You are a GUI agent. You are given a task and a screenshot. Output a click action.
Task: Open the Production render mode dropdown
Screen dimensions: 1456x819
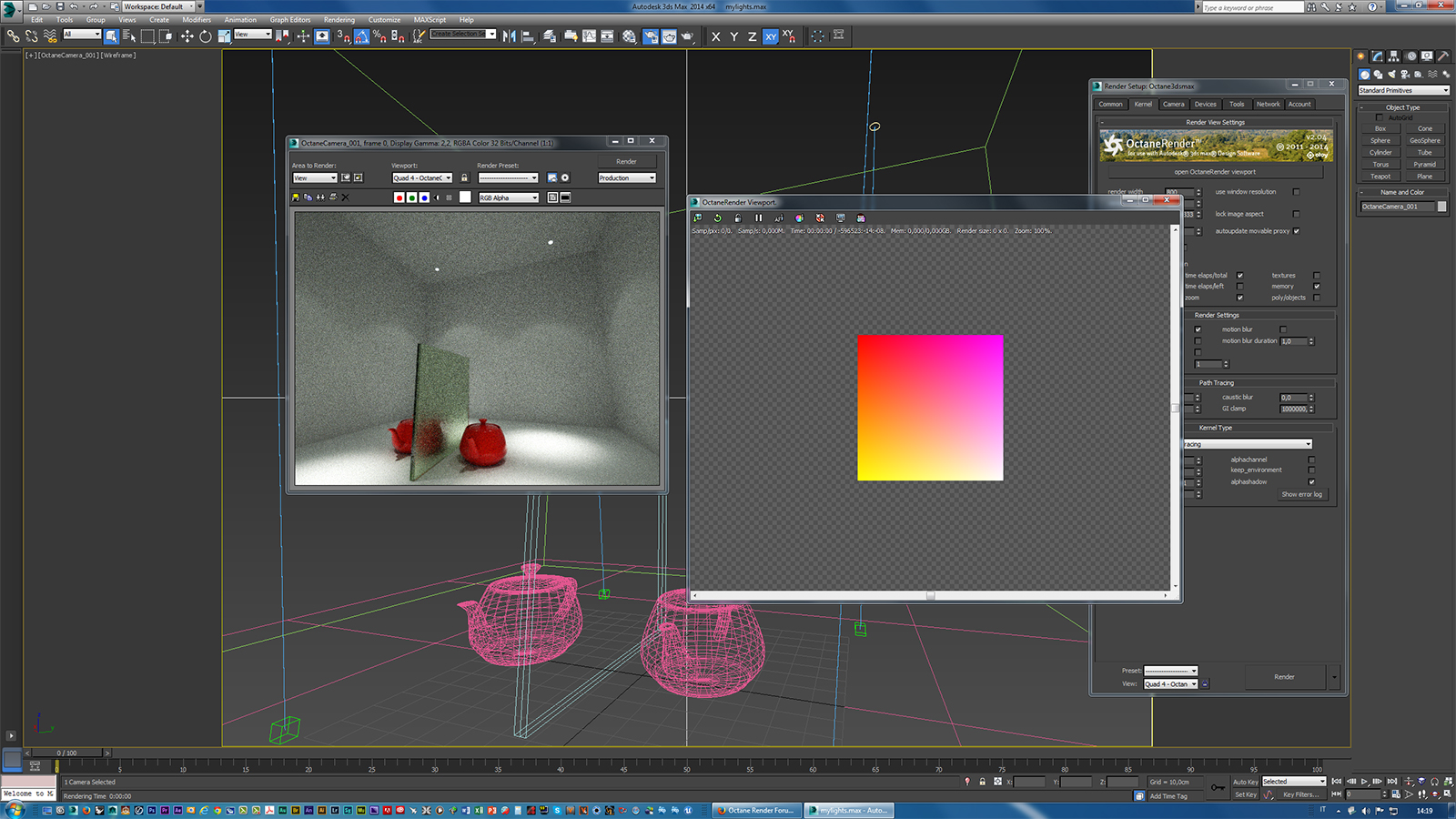626,178
